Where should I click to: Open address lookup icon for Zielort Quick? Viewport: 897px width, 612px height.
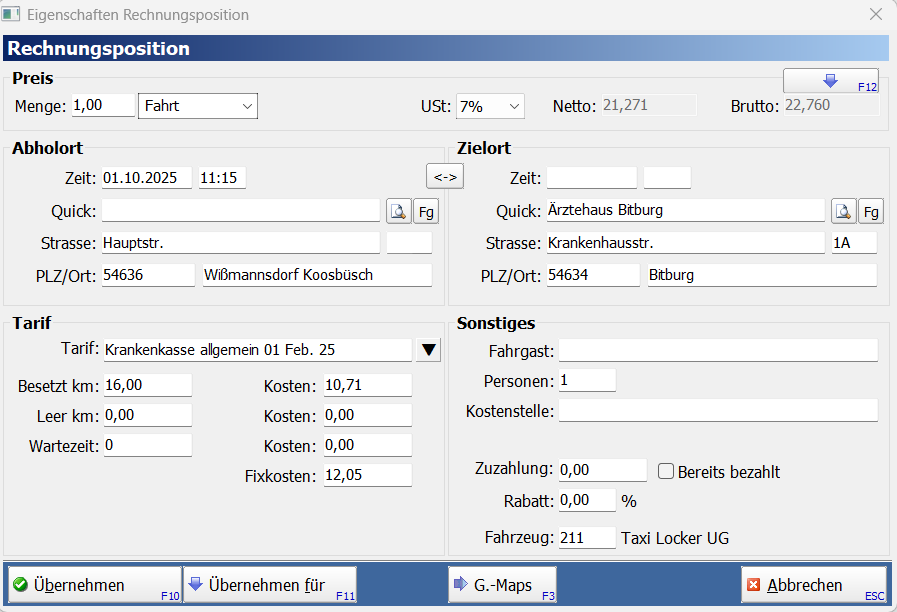tap(843, 211)
